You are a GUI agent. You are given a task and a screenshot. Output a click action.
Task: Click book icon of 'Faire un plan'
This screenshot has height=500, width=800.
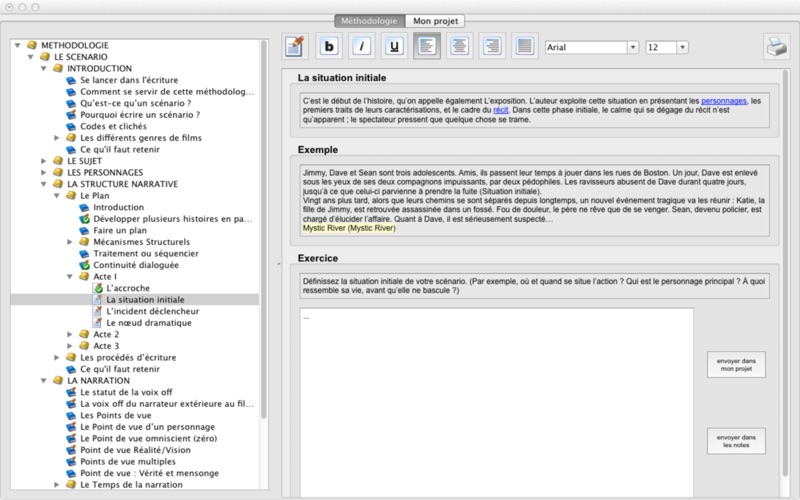(x=84, y=231)
